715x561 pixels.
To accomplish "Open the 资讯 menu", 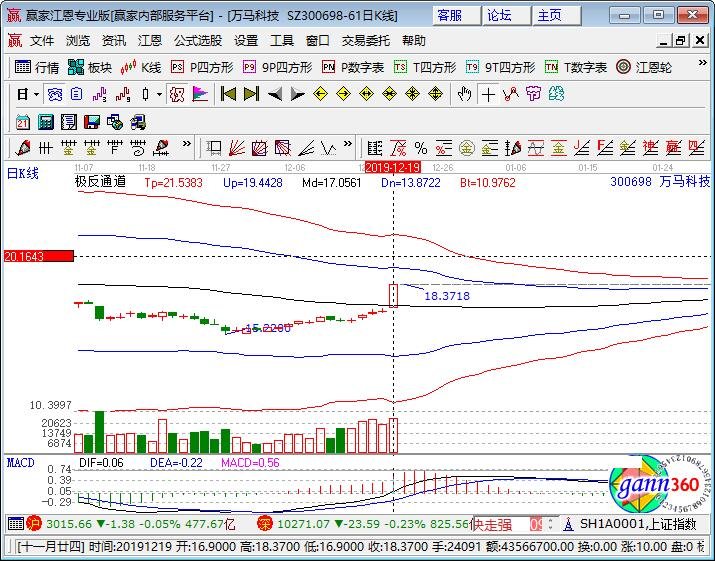I will coord(114,41).
